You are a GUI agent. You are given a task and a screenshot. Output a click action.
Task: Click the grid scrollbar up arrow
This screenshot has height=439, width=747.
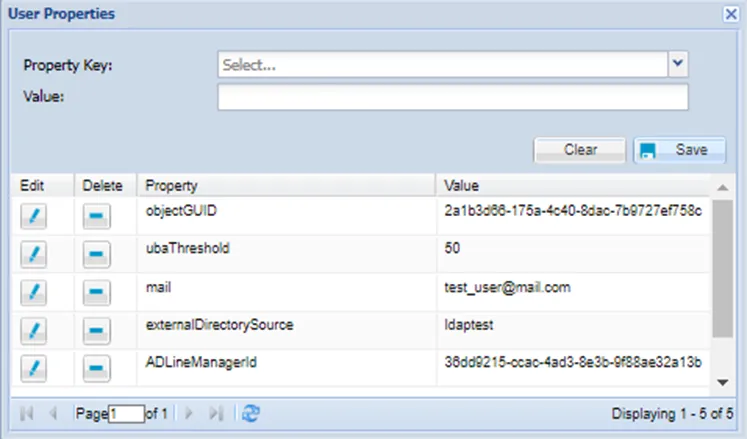723,187
